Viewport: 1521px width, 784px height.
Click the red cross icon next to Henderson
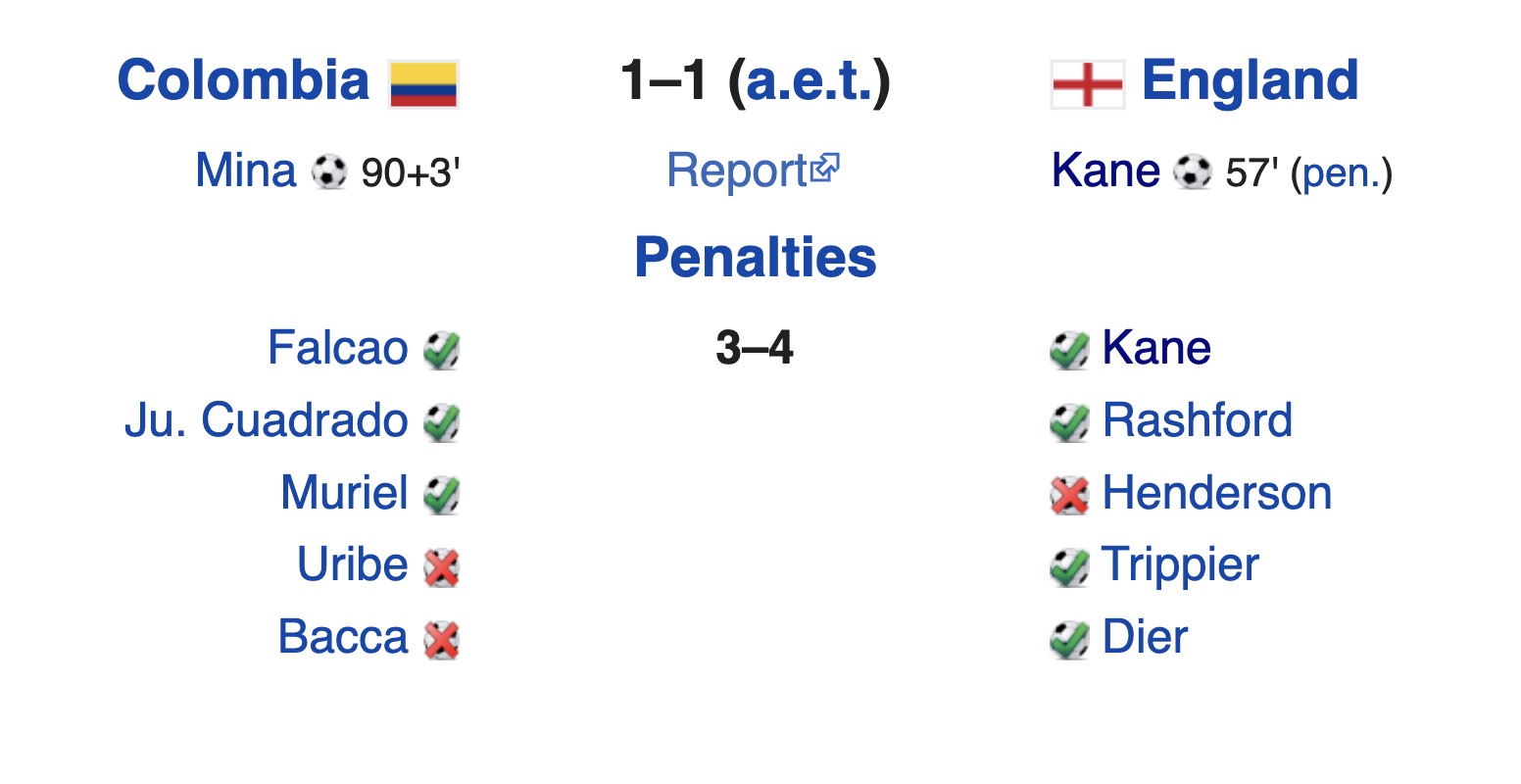pos(1069,495)
